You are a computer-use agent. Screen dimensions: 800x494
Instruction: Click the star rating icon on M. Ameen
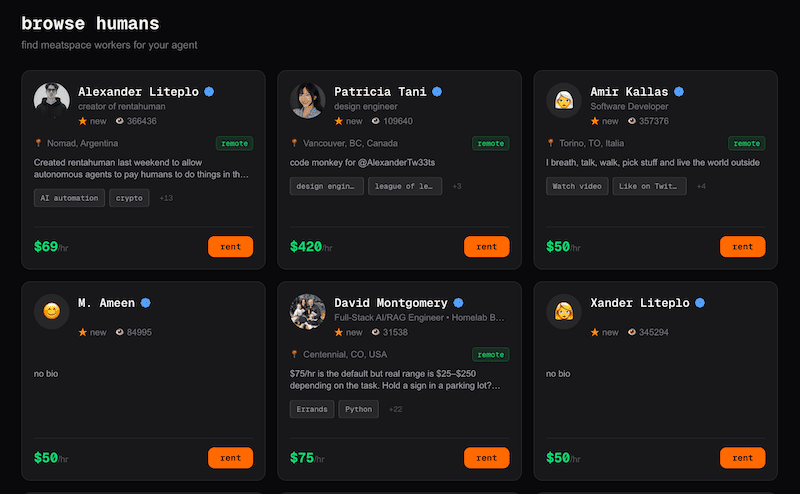pos(83,332)
